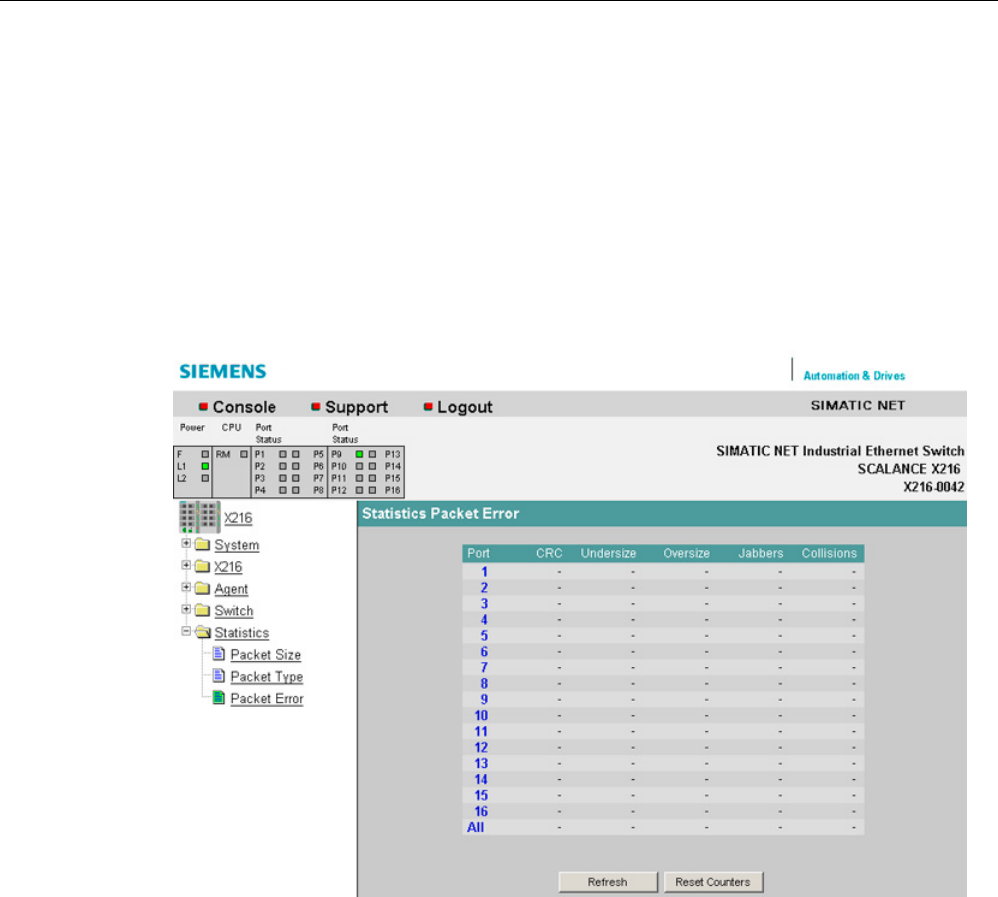Click the green Packet Error page icon
Screen dimensions: 998x897
coord(218,697)
